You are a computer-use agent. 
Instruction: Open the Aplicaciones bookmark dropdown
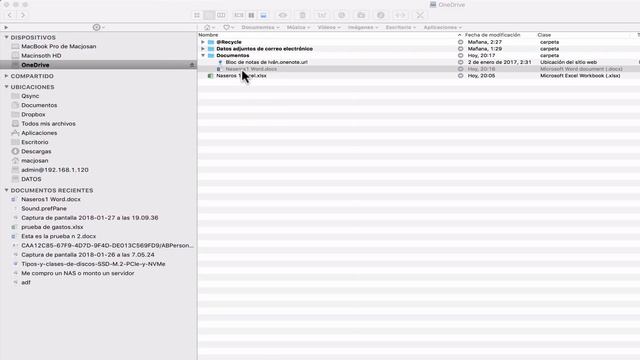click(x=442, y=27)
